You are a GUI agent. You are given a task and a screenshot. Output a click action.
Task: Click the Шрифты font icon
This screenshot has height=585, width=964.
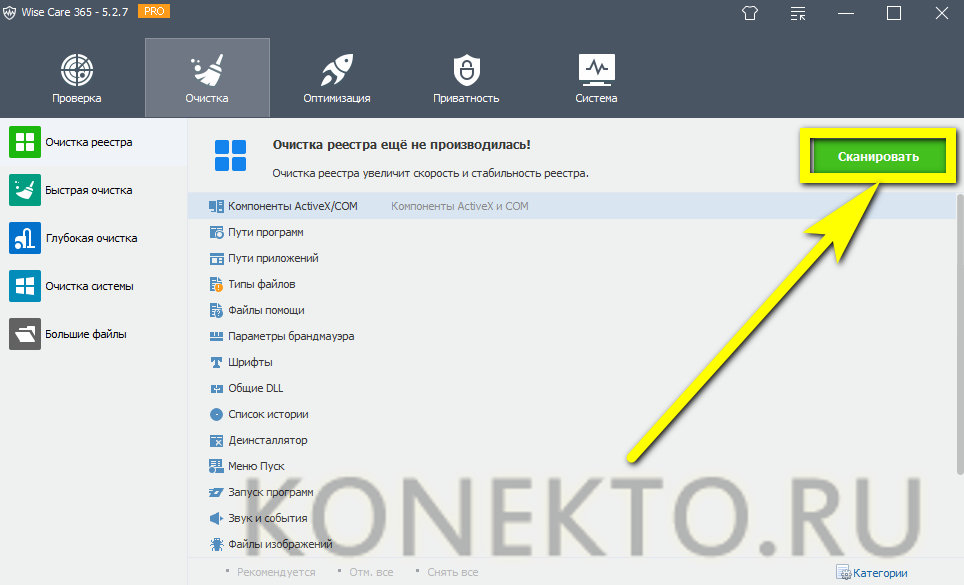click(216, 363)
